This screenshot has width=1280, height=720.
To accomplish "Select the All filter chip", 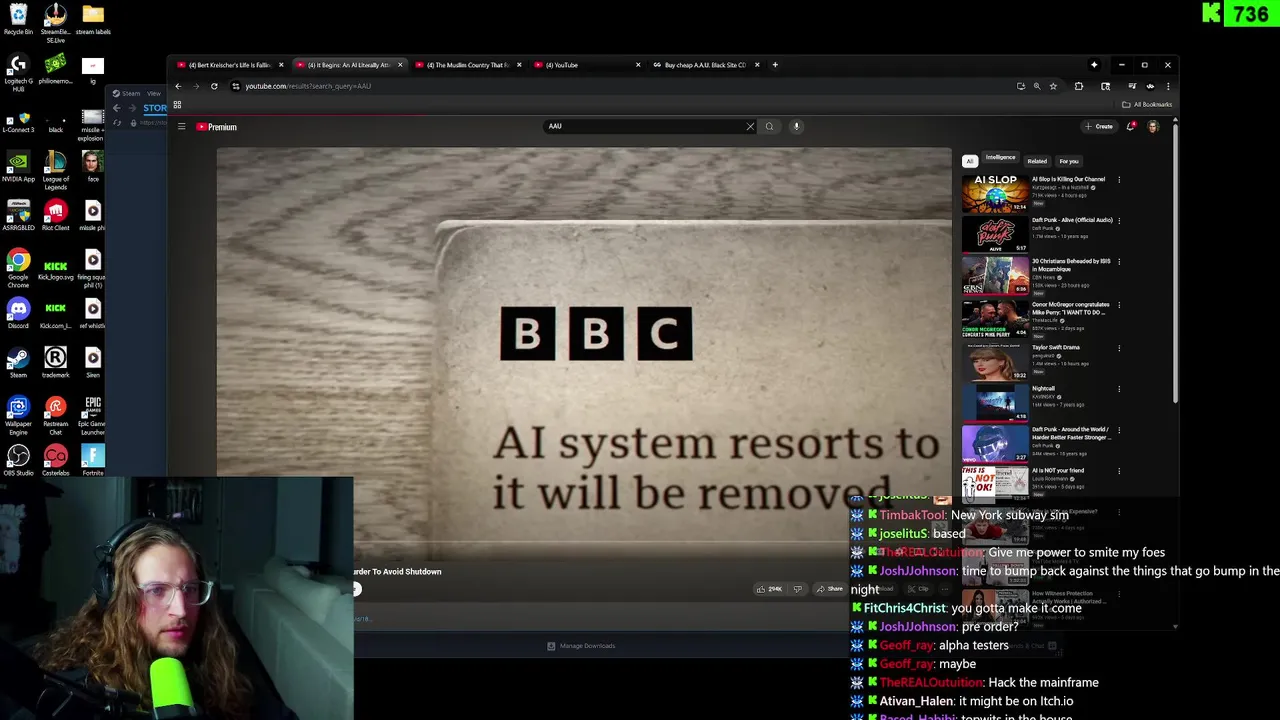I will (969, 161).
